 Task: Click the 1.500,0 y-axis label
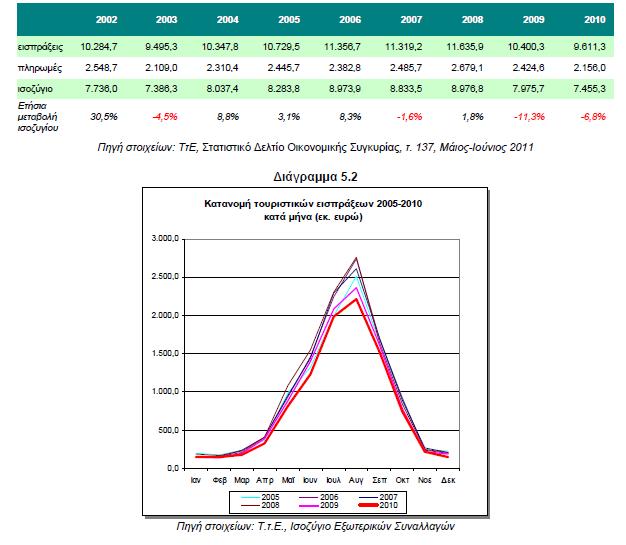165,353
